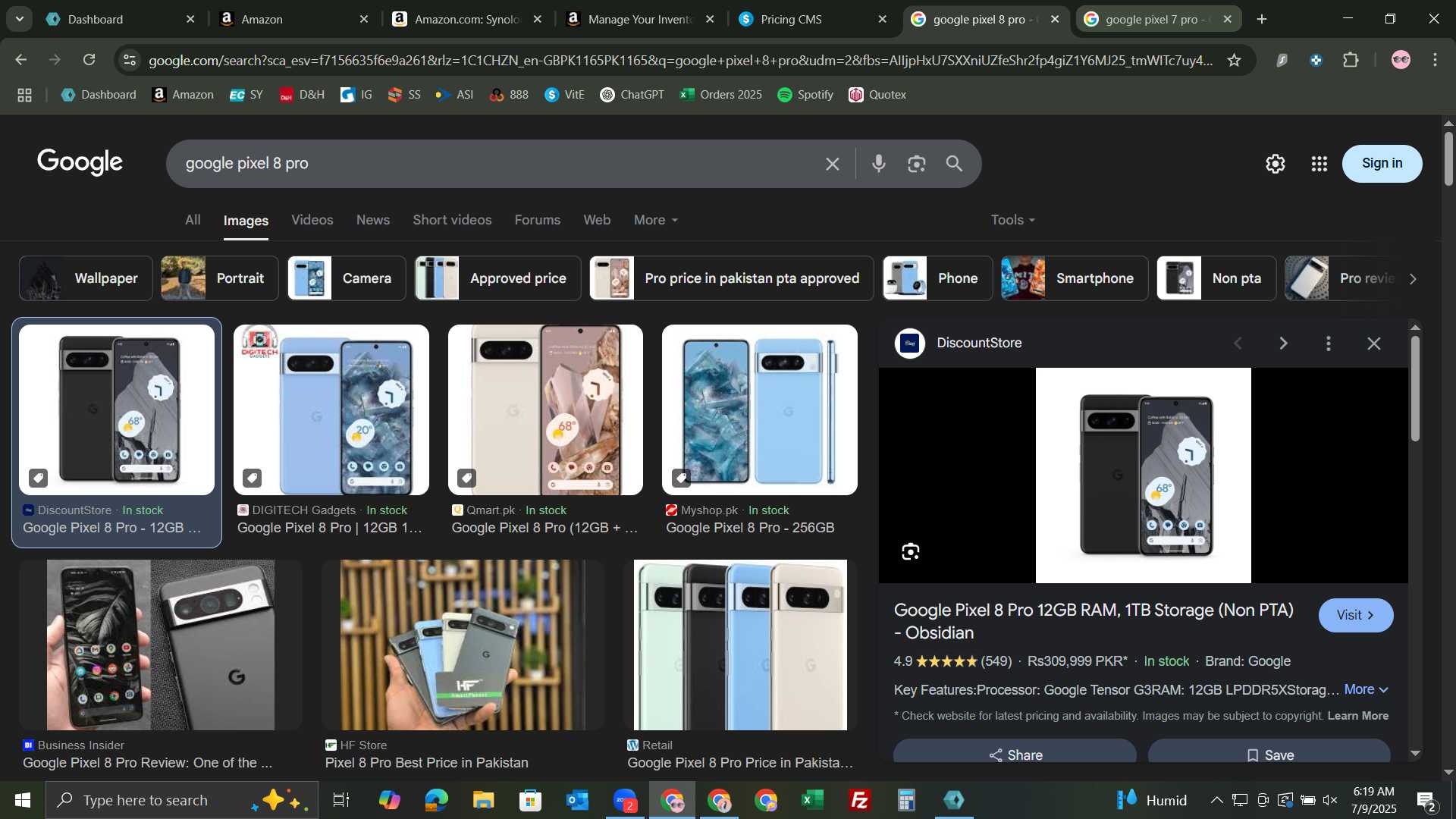The width and height of the screenshot is (1456, 819).
Task: Search inside preview image with Lens
Action: pos(910,552)
